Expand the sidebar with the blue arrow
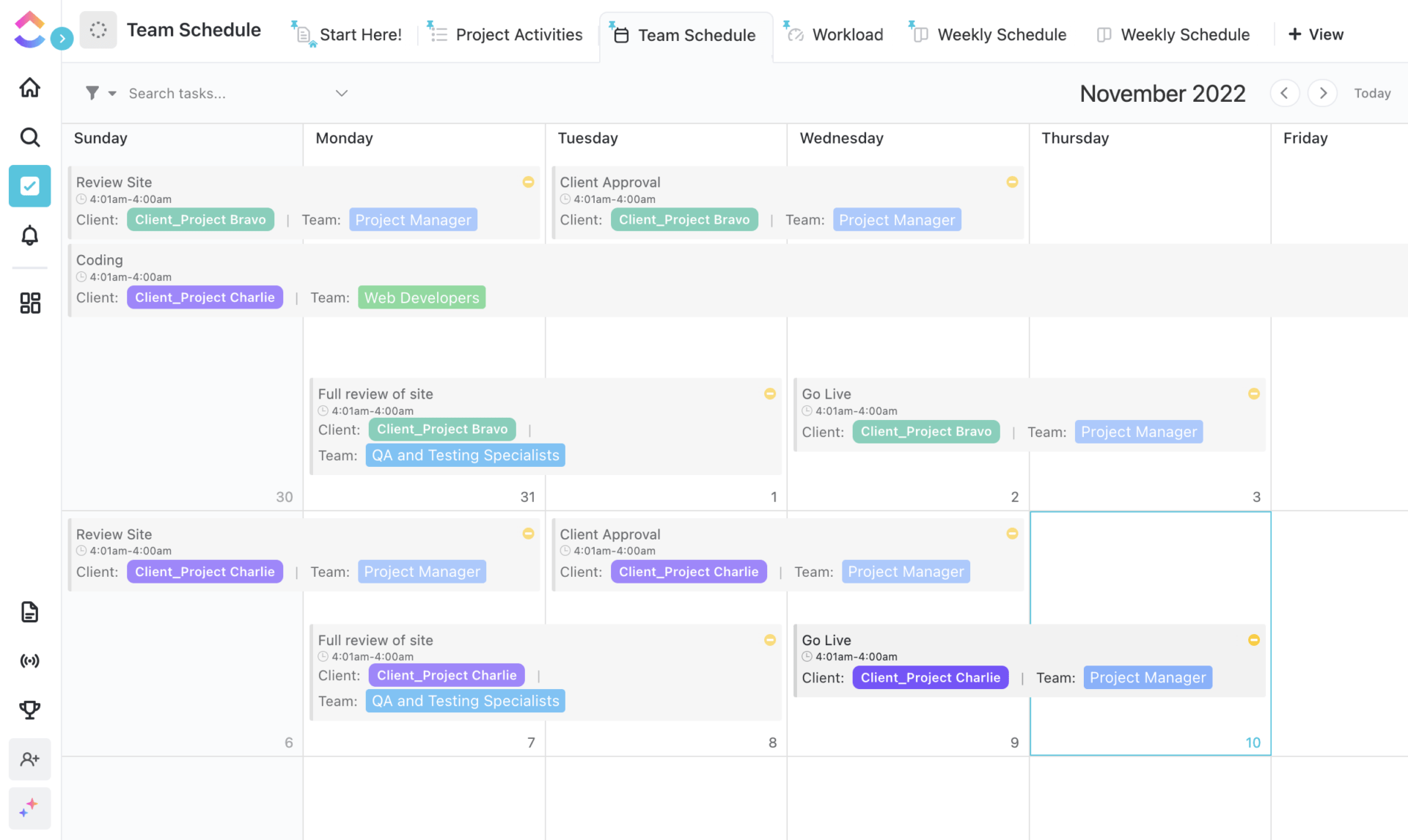The width and height of the screenshot is (1408, 840). point(62,38)
